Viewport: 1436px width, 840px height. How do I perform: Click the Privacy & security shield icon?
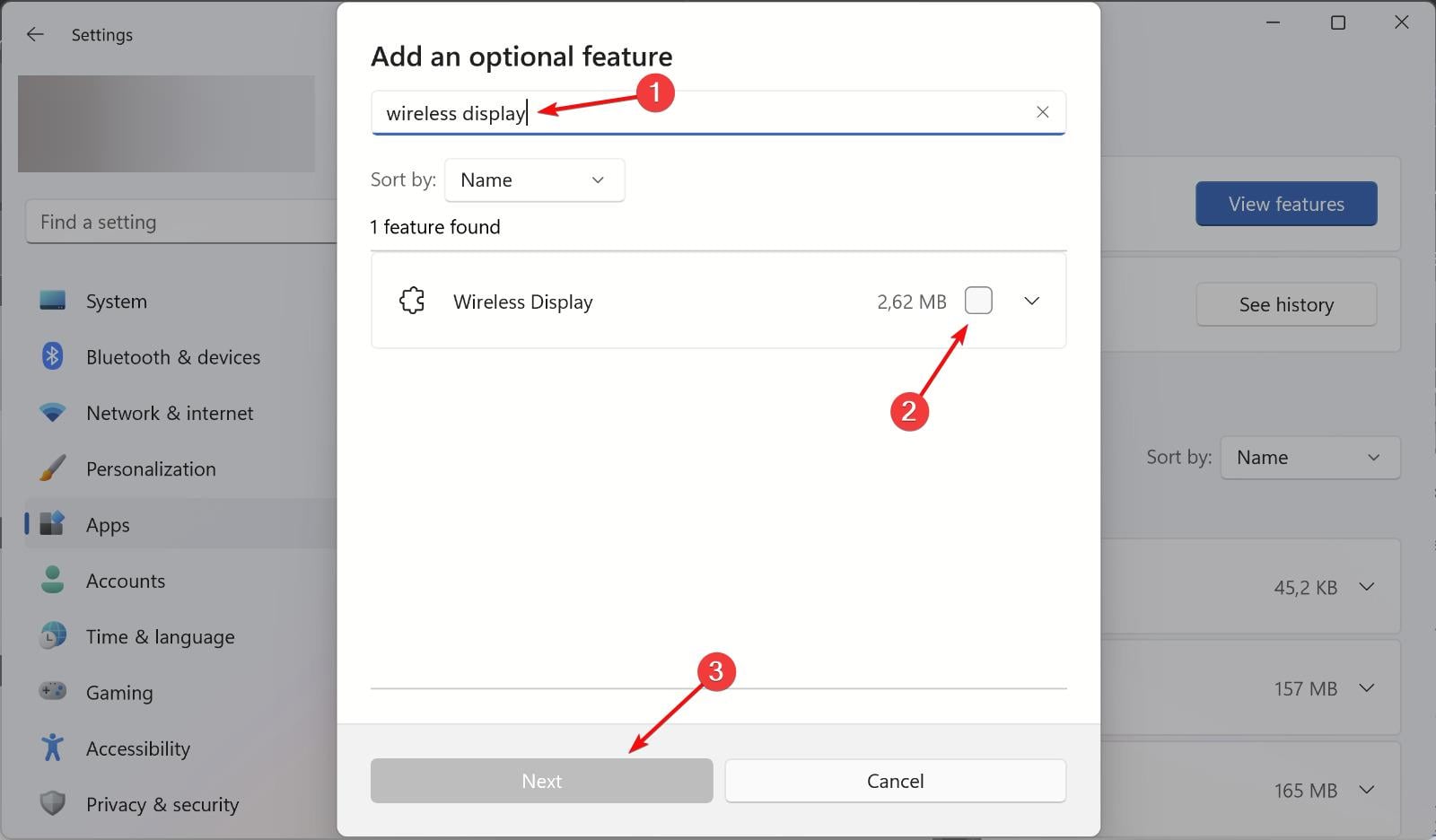[x=52, y=803]
